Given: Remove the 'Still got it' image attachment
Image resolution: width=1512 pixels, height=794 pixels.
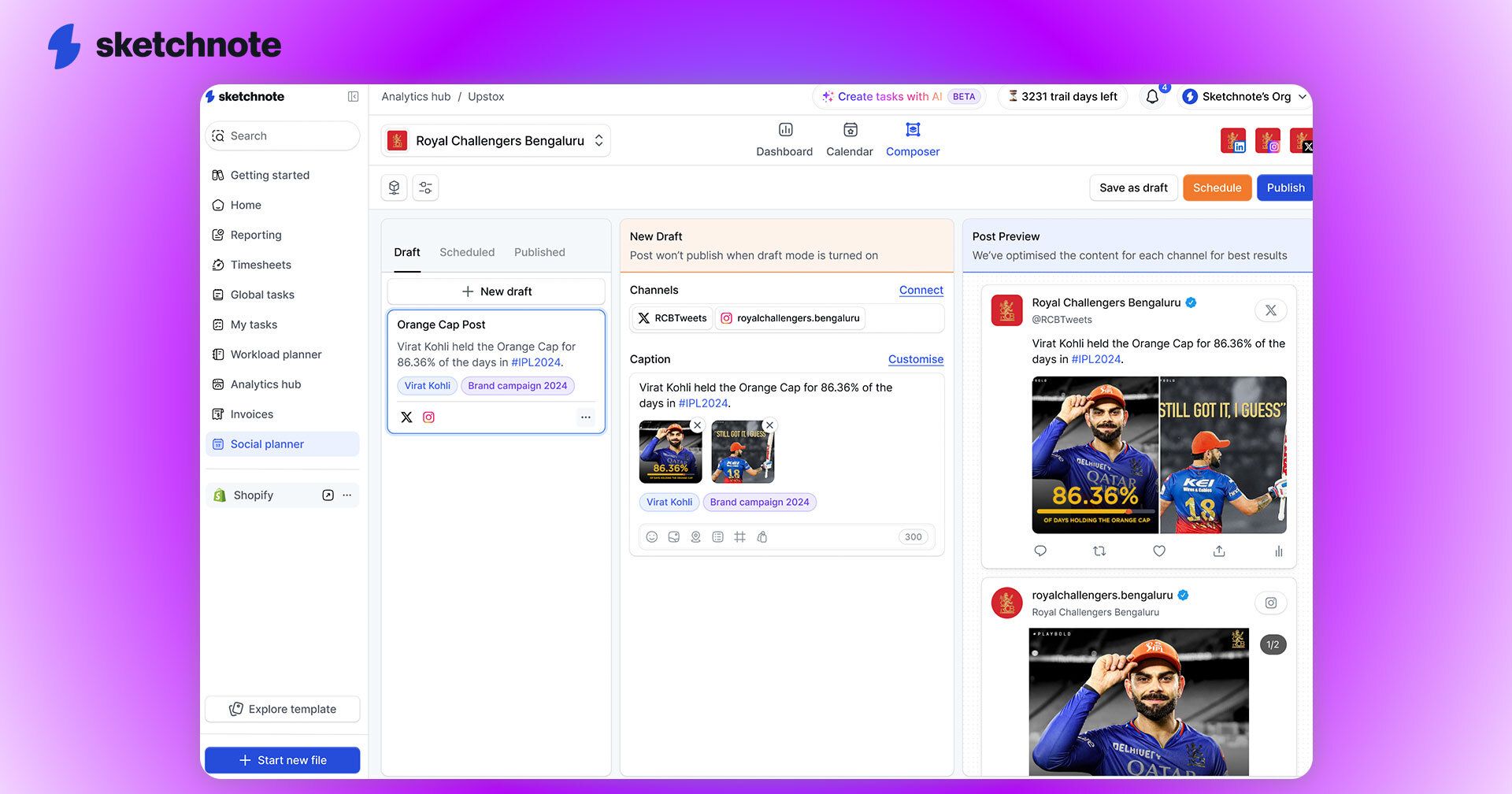Looking at the screenshot, I should tap(770, 425).
